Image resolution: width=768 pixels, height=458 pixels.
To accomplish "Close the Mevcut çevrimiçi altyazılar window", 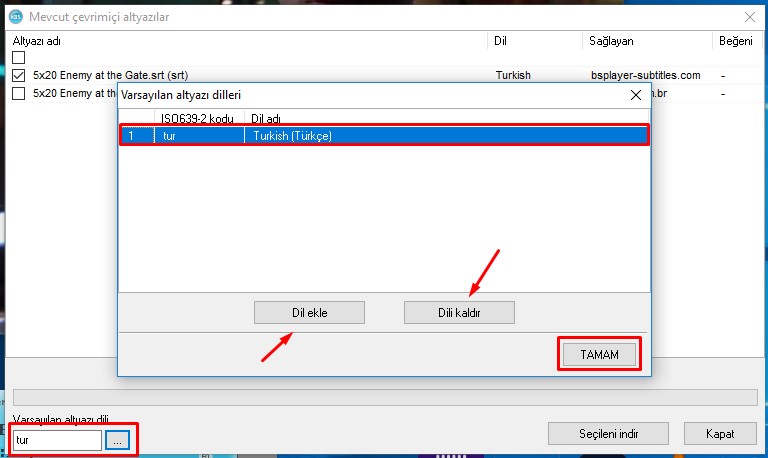I will tap(749, 15).
